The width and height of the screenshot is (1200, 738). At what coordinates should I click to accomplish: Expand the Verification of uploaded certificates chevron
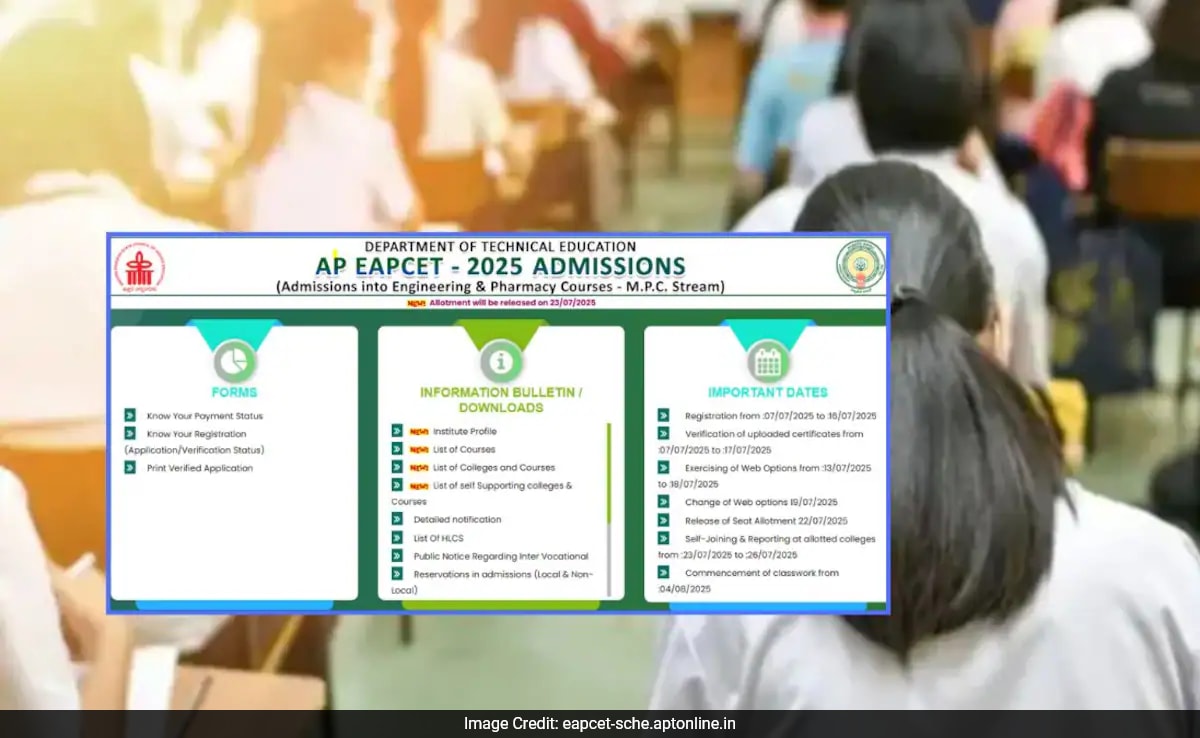tap(661, 433)
